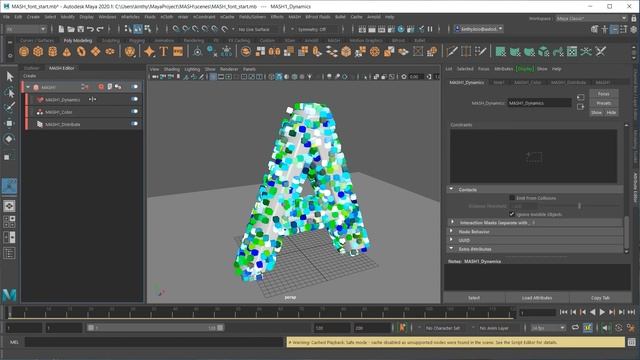Open the menu set dropdown in status line
Image resolution: width=640 pixels, height=360 pixels.
coord(26,29)
